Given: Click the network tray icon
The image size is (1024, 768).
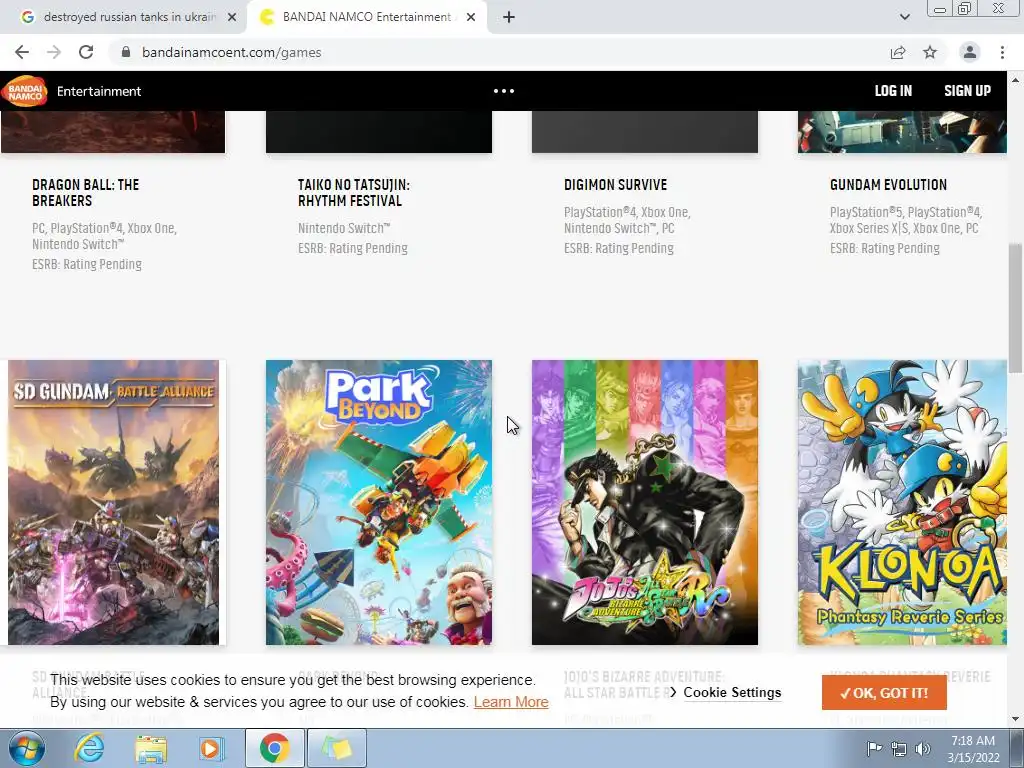Looking at the screenshot, I should 899,748.
